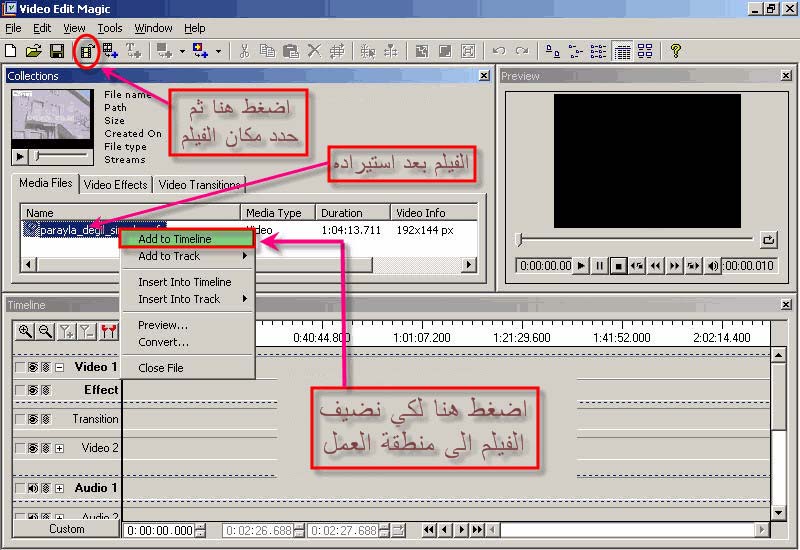The width and height of the screenshot is (800, 550).
Task: Choose Preview... in context menu
Action: pyautogui.click(x=187, y=325)
